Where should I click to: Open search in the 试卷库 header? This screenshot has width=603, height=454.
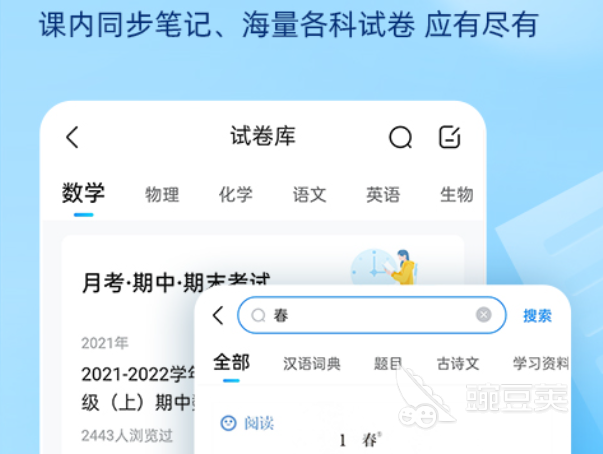click(400, 137)
